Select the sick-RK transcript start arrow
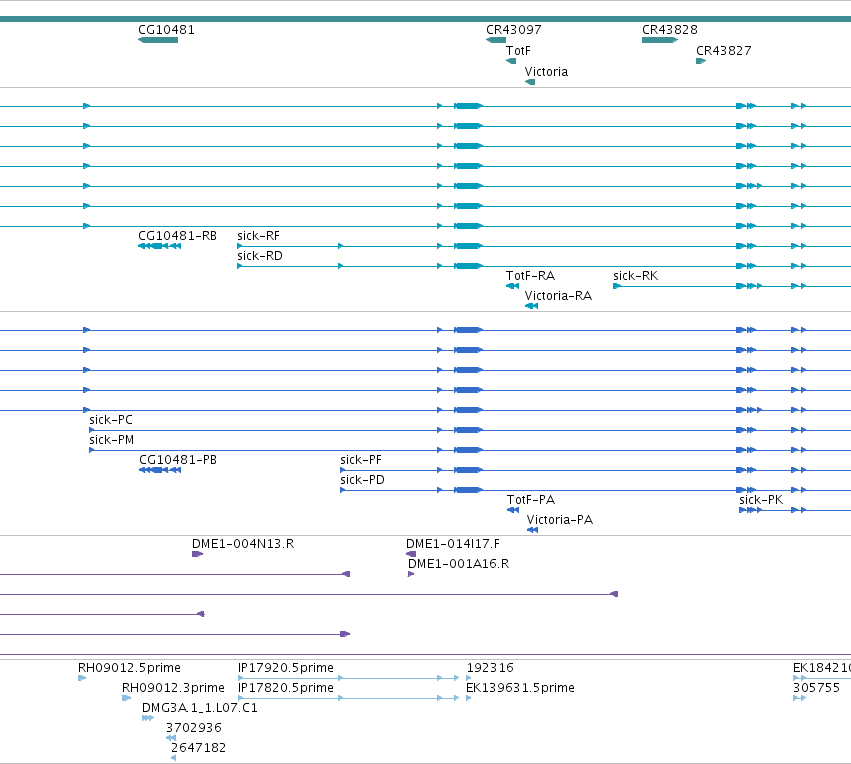 [617, 286]
